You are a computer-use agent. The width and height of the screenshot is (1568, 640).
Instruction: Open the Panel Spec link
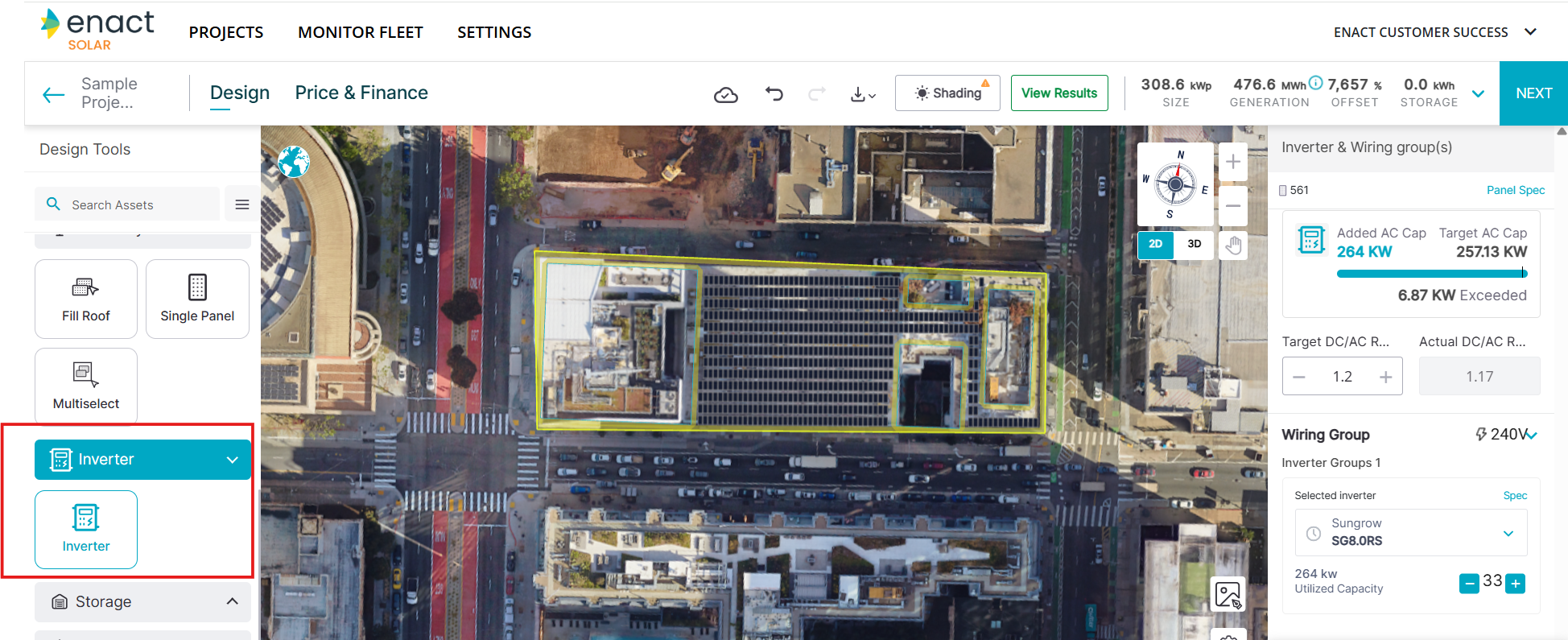(x=1515, y=190)
